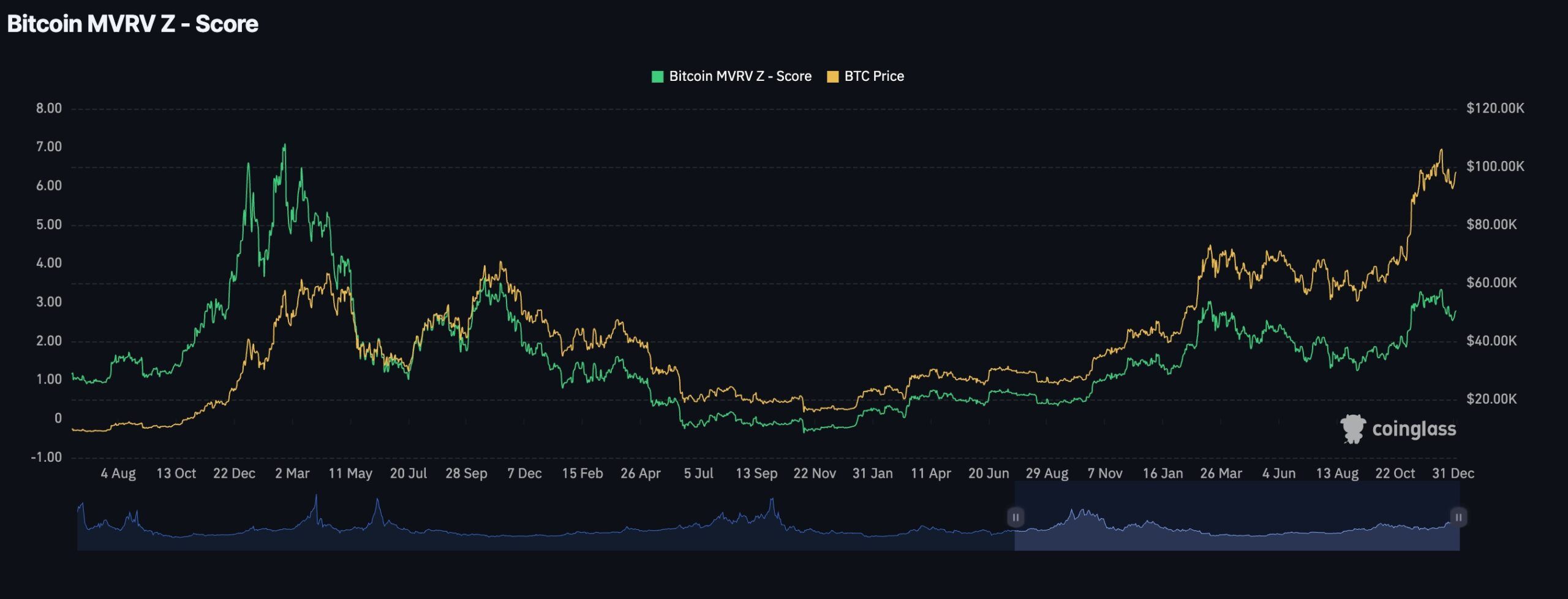Click the 4.00 left axis label
The height and width of the screenshot is (599, 1568).
(49, 263)
